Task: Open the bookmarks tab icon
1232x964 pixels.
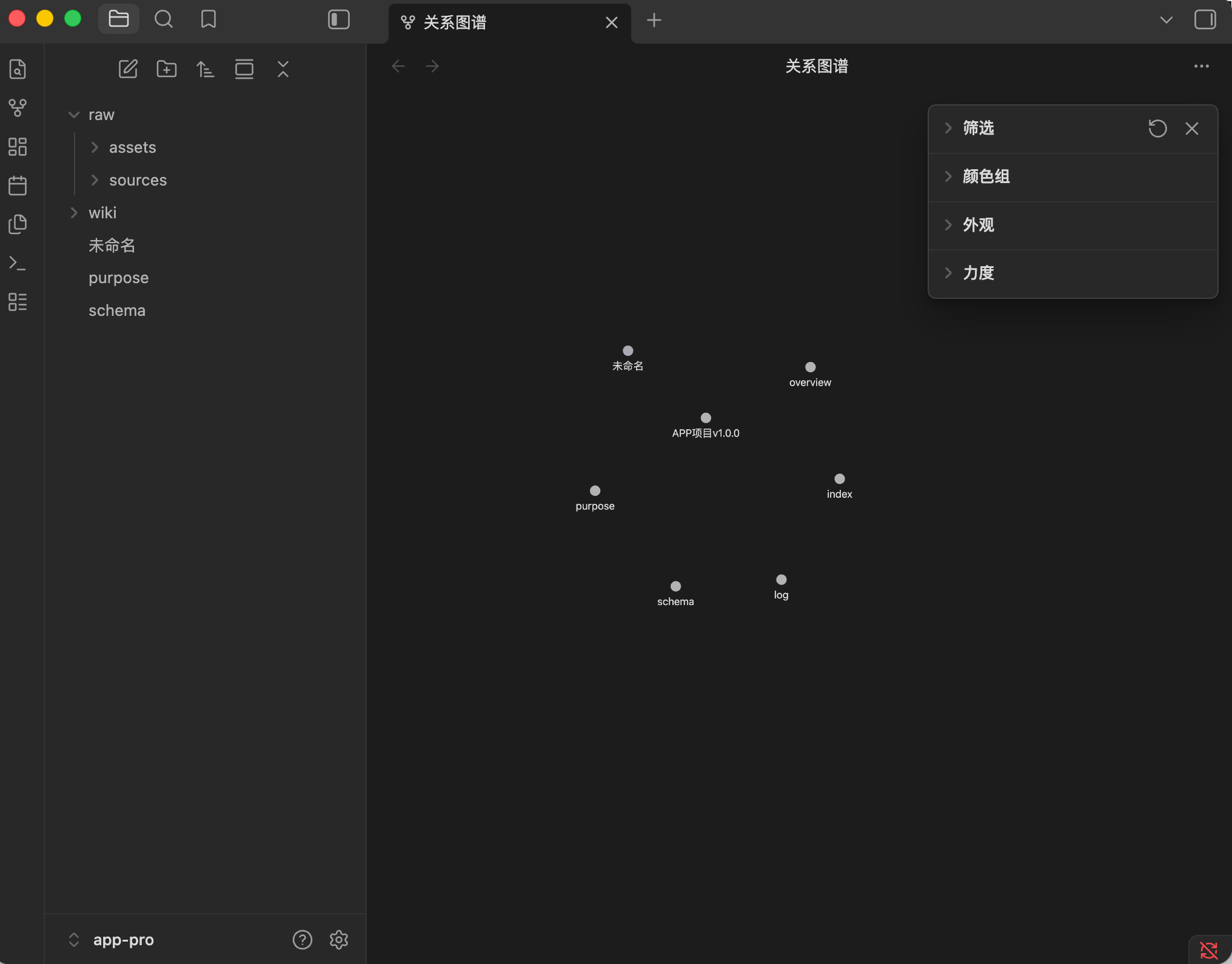Action: point(209,19)
